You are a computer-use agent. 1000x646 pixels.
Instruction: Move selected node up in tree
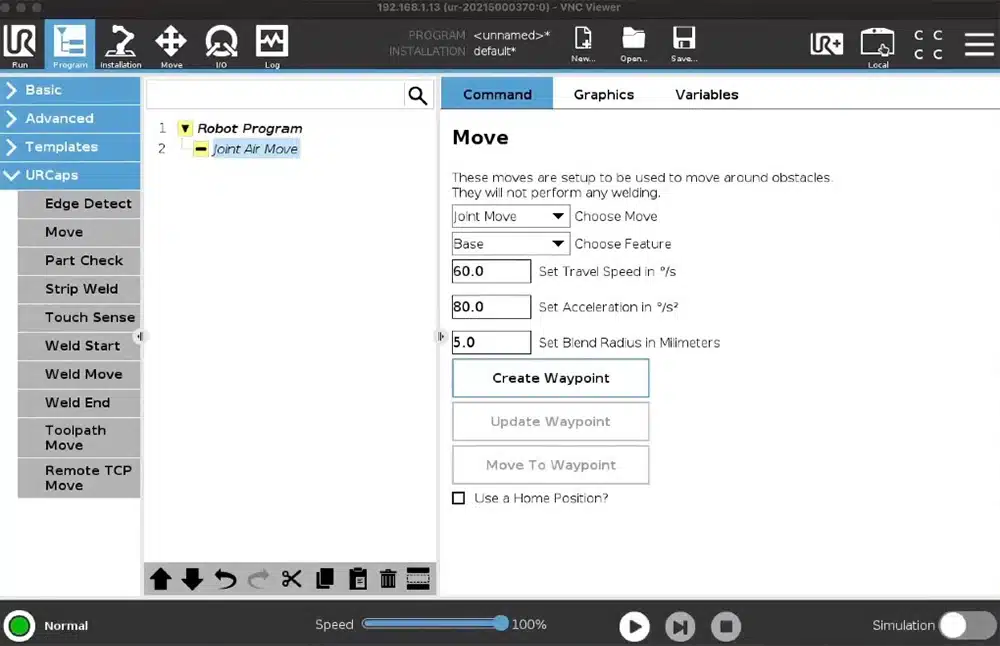(x=161, y=579)
